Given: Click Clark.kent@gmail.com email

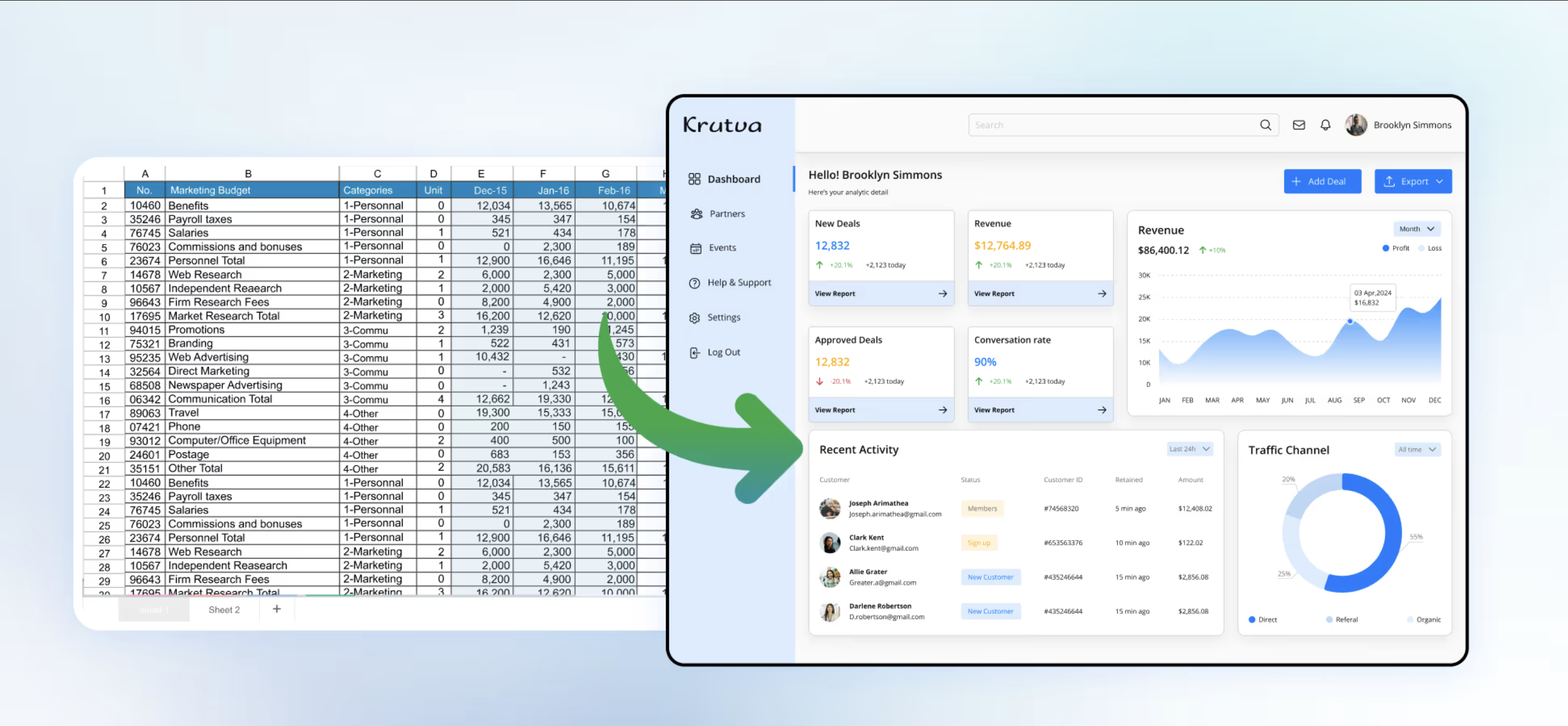Looking at the screenshot, I should (x=883, y=548).
